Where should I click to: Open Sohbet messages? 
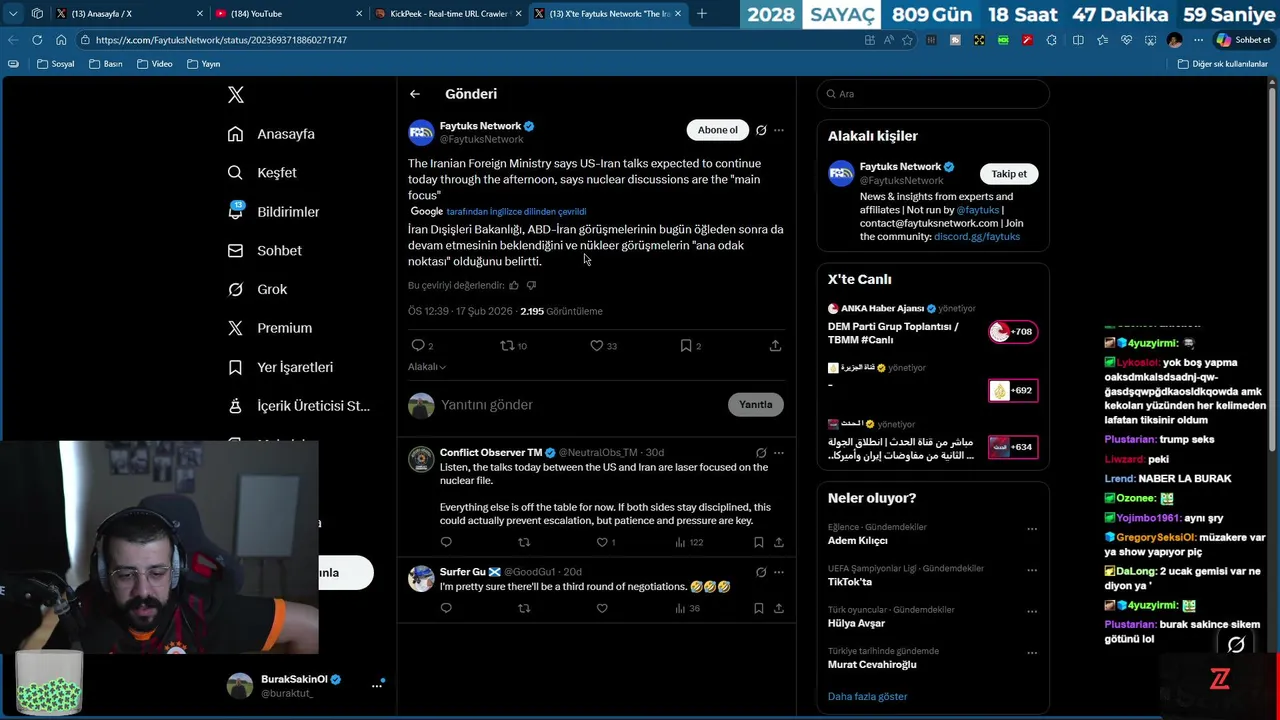pos(264,251)
